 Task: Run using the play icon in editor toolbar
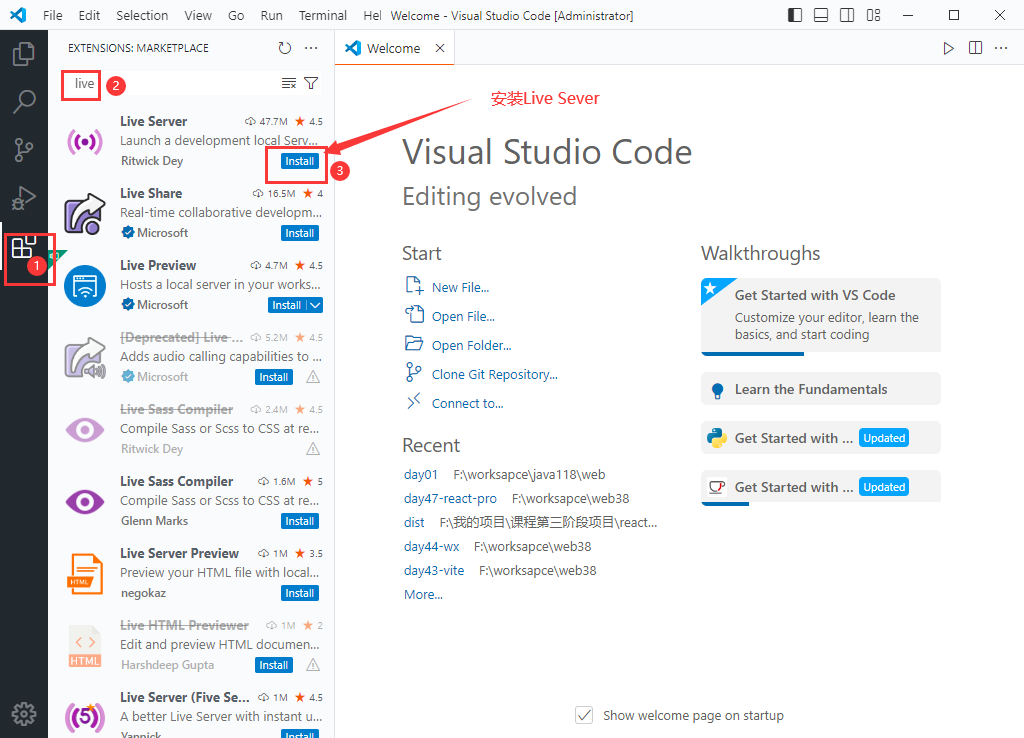pyautogui.click(x=948, y=48)
